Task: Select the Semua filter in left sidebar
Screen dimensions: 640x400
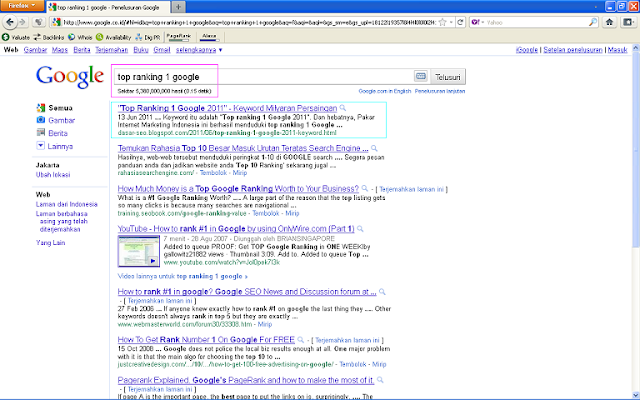Action: click(55, 108)
